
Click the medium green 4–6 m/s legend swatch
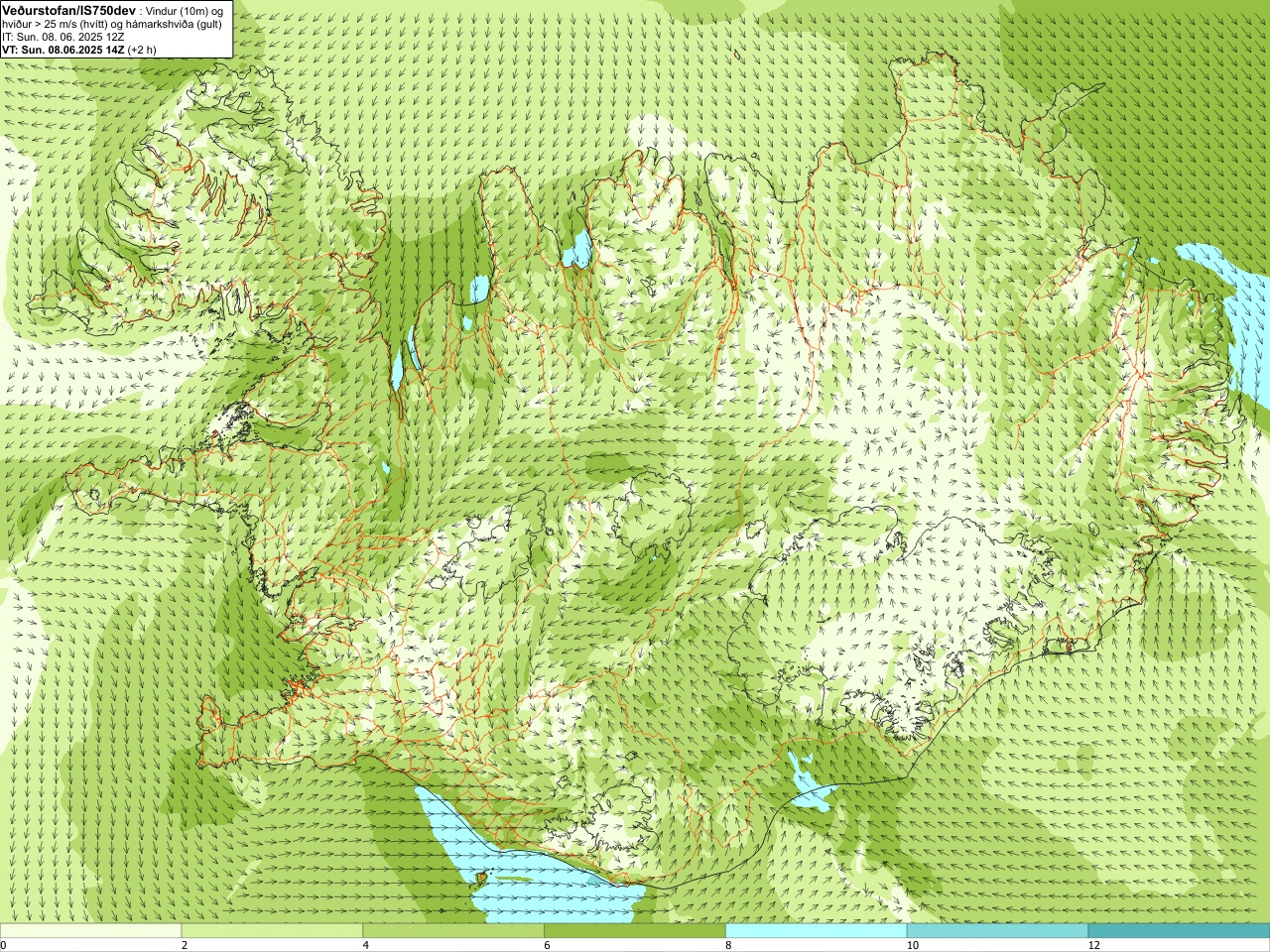click(453, 931)
